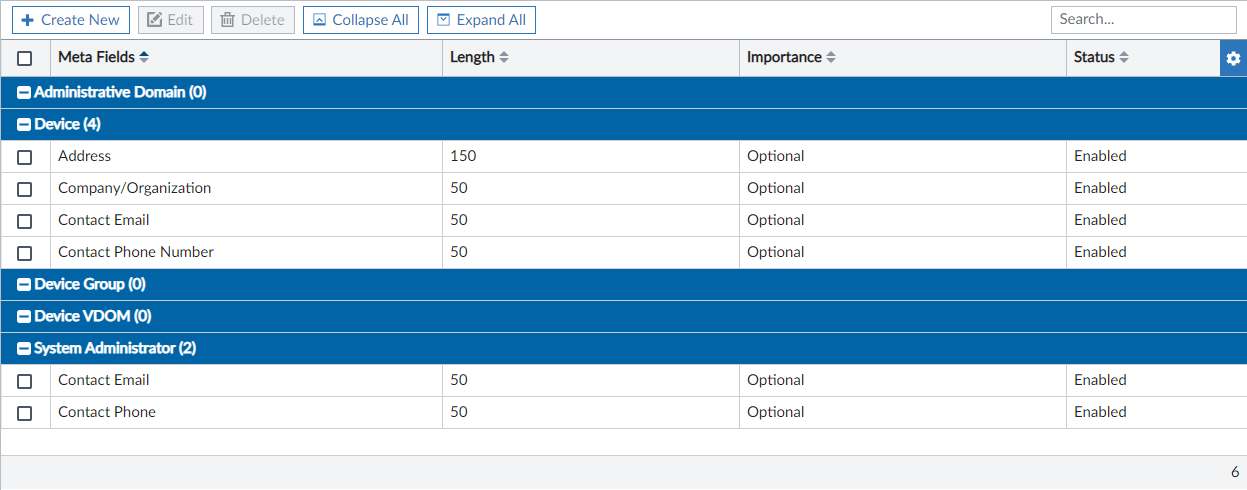Check the Contact Phone row checkbox
The width and height of the screenshot is (1247, 490).
25,413
